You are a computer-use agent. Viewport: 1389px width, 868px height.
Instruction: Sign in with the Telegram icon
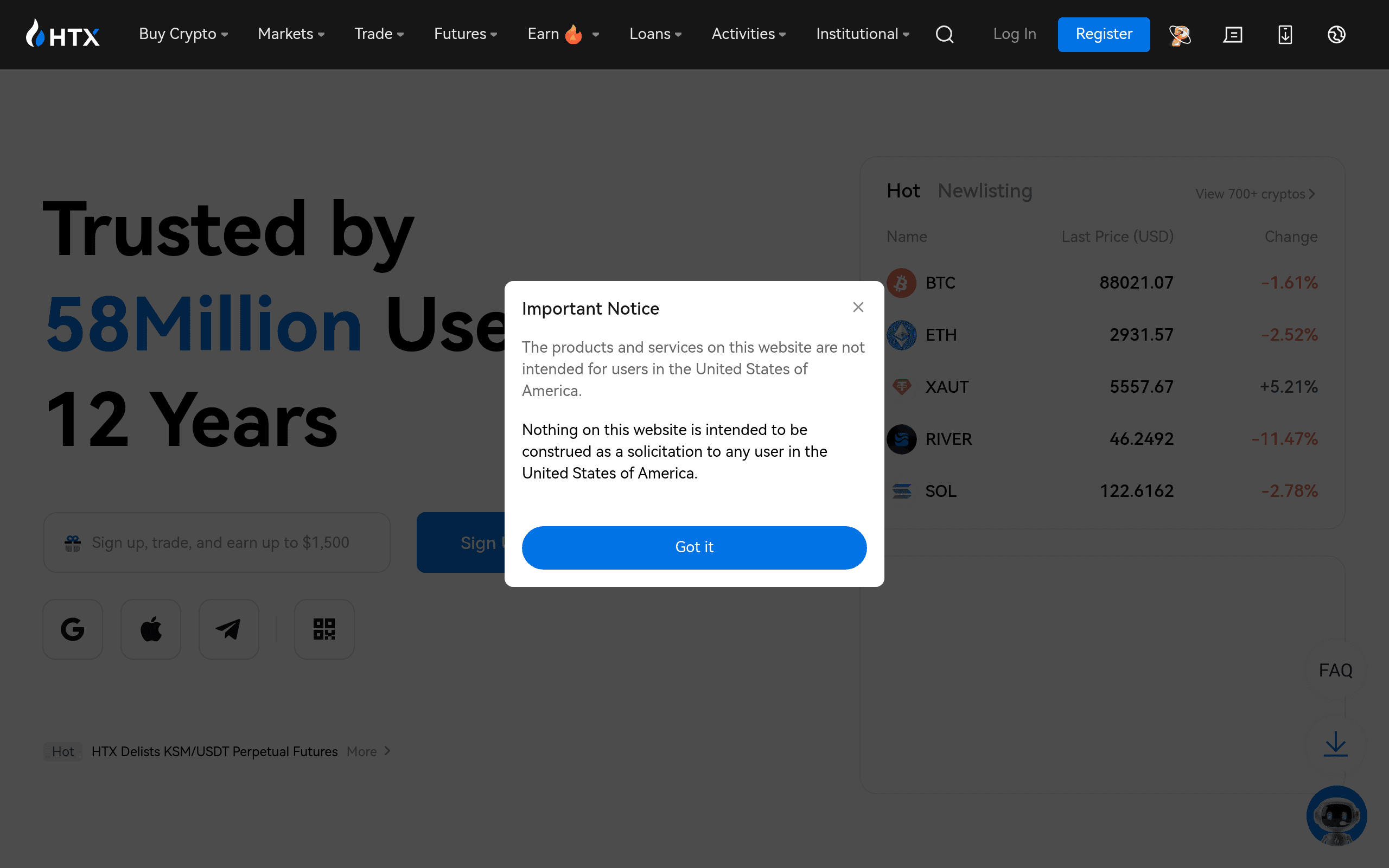(229, 629)
